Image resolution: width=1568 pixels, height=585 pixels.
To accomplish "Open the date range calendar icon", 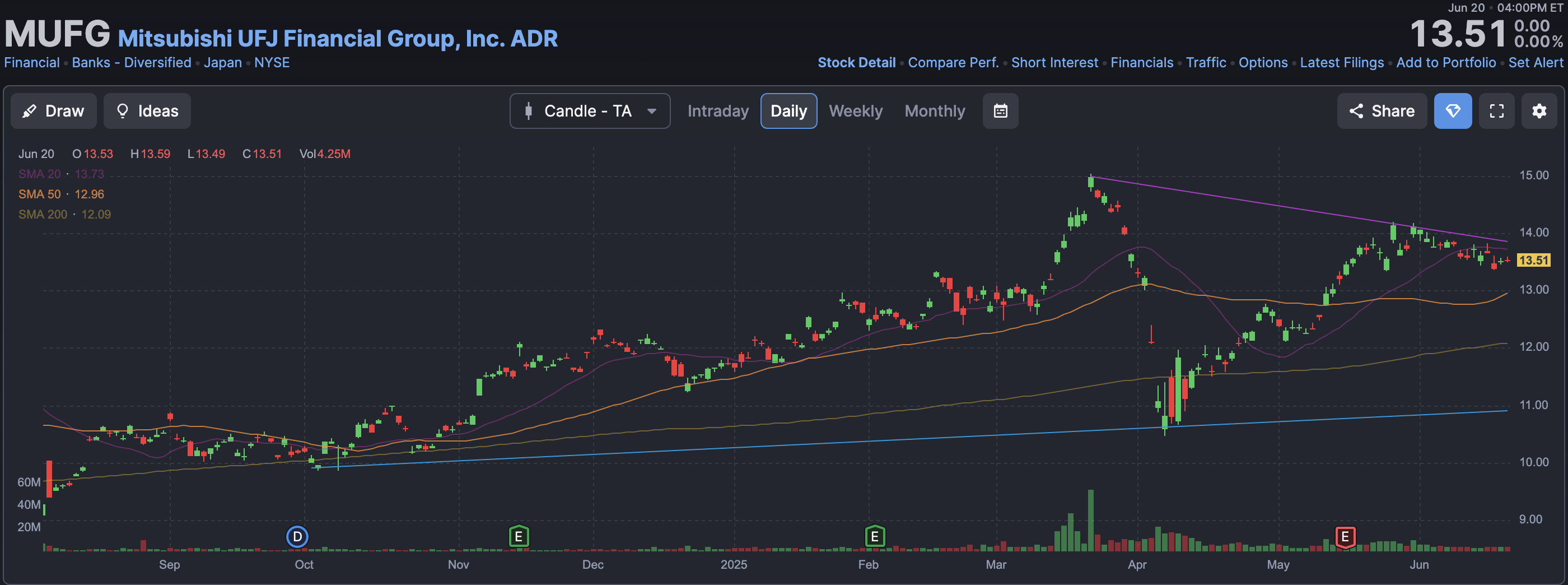I will (1000, 111).
